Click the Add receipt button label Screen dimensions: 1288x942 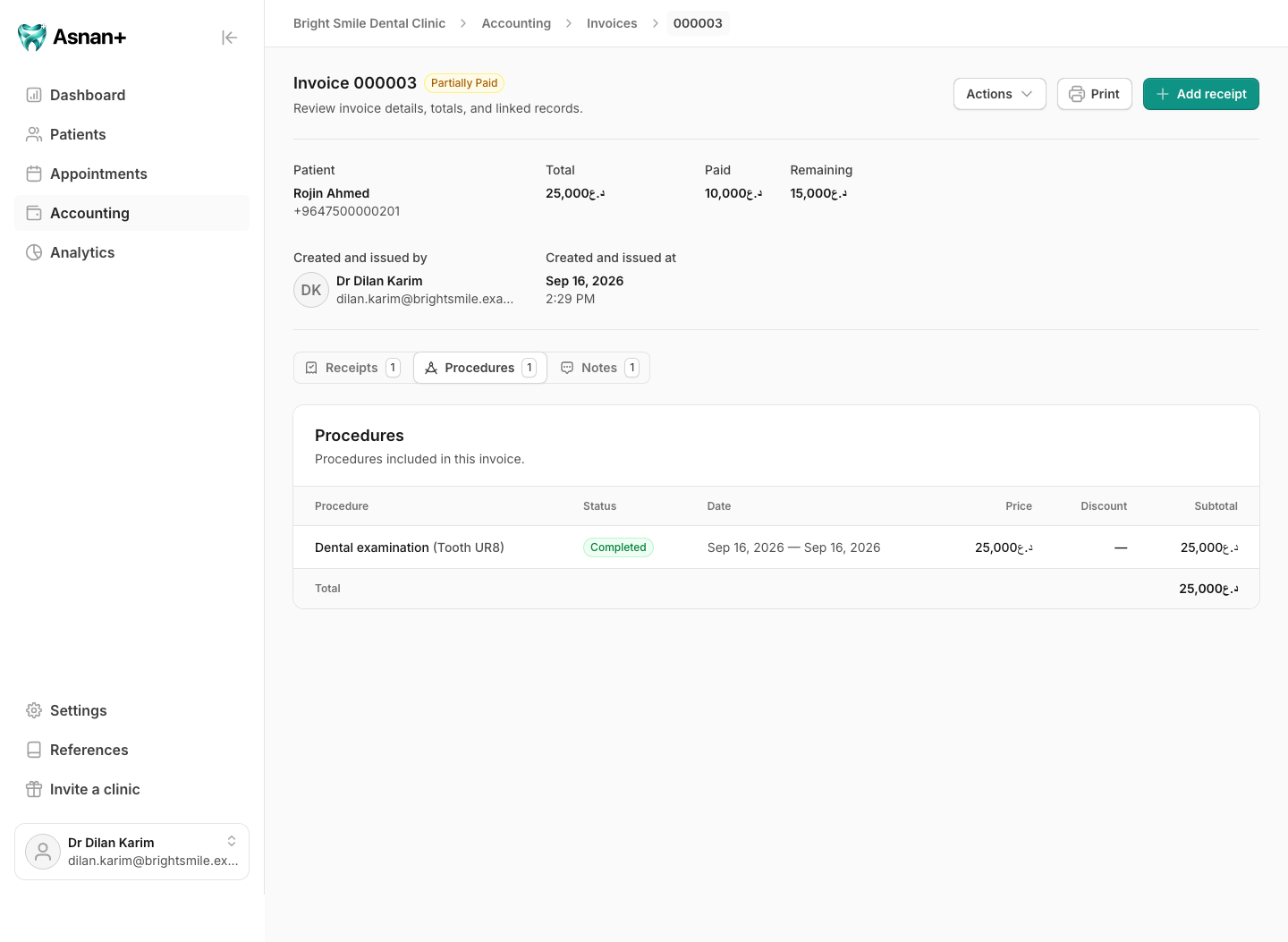(1211, 94)
